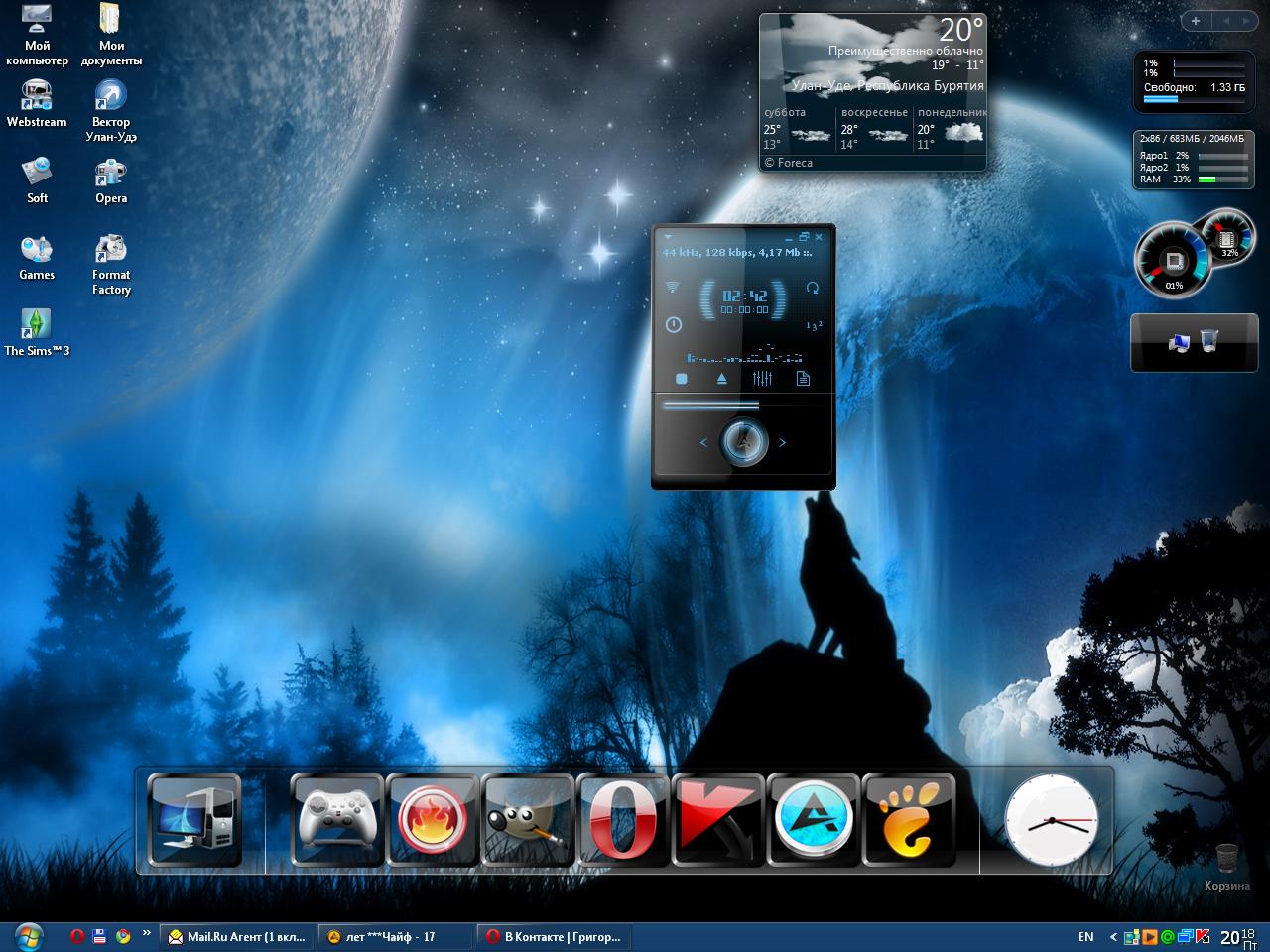The height and width of the screenshot is (952, 1270).
Task: Click the player seek progress bar
Action: [x=710, y=404]
